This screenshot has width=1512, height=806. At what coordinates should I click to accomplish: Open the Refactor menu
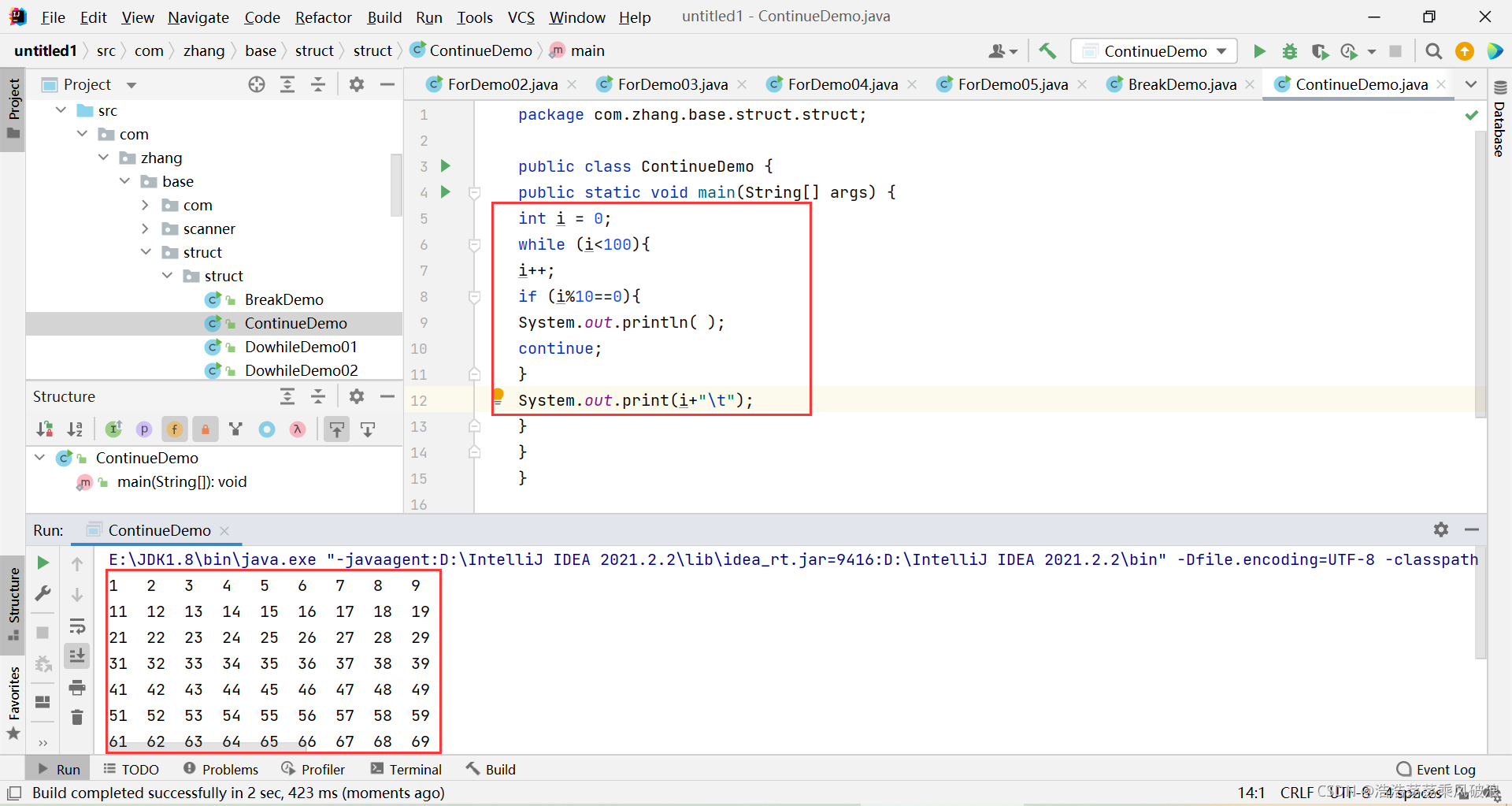(x=324, y=17)
